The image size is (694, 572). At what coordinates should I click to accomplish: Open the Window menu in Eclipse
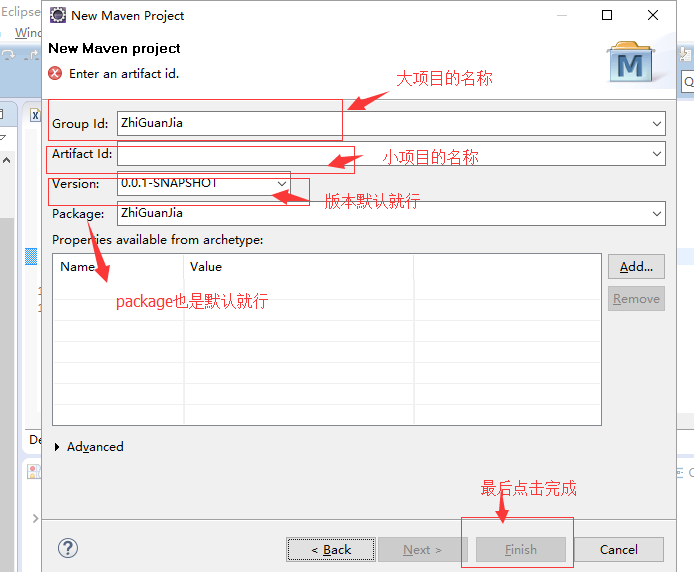27,32
